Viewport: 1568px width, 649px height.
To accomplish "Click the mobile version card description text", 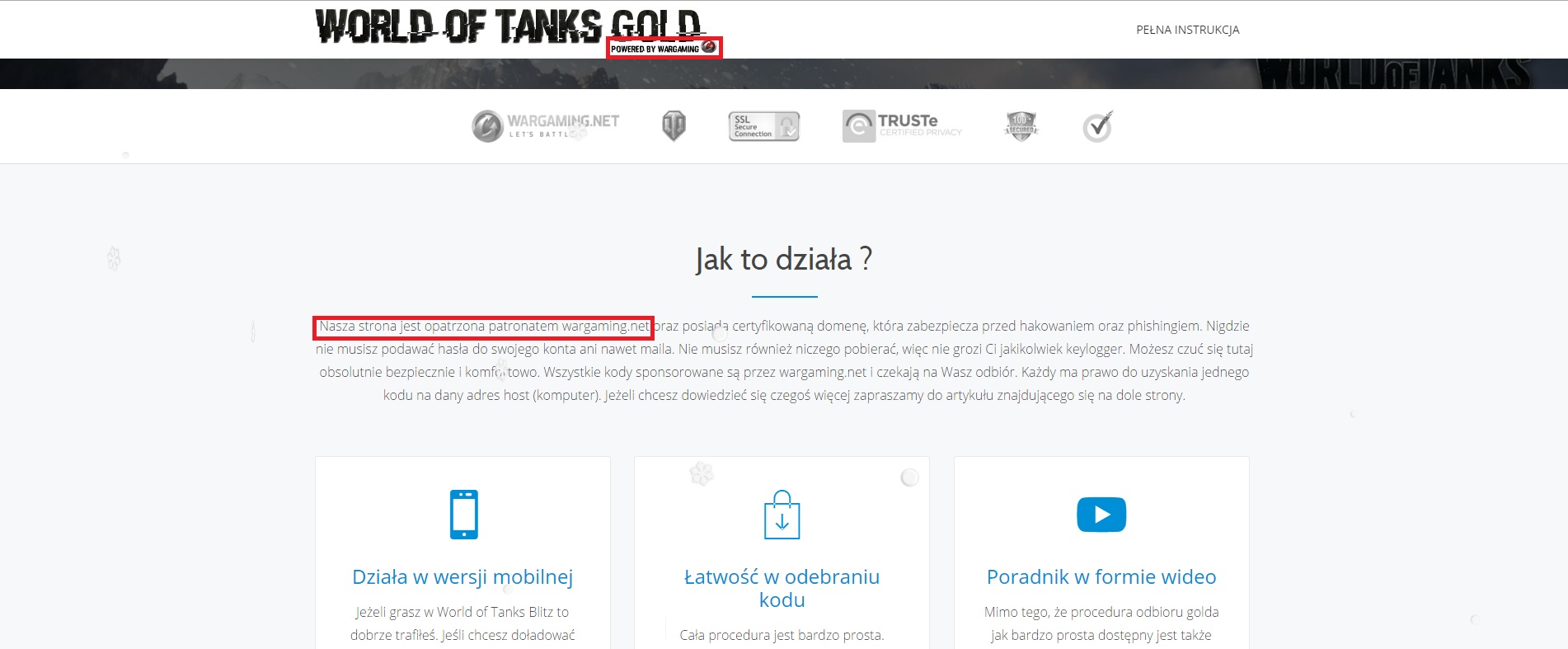I will click(x=462, y=623).
